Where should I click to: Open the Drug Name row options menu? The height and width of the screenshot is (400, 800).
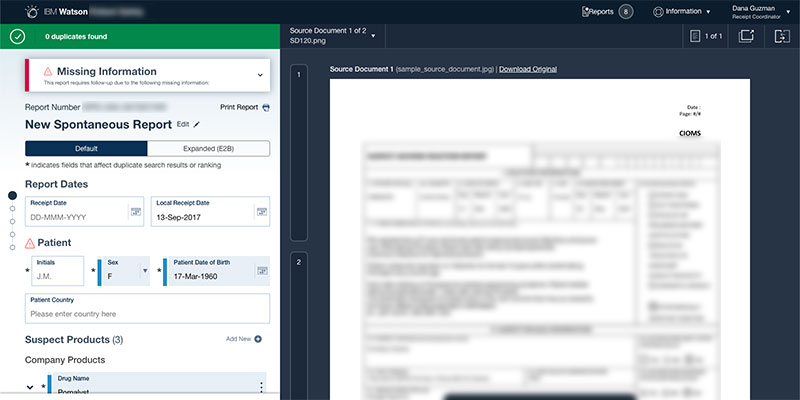262,388
